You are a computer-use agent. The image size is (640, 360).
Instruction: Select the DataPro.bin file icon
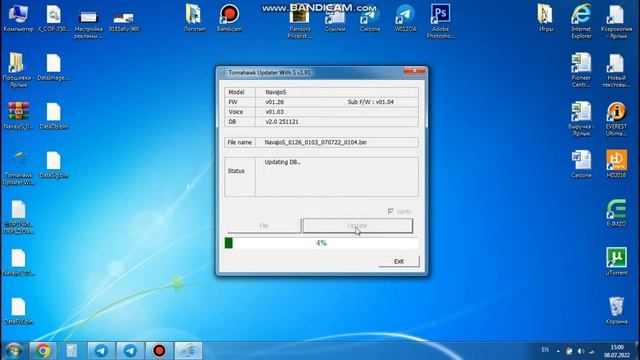click(18, 311)
